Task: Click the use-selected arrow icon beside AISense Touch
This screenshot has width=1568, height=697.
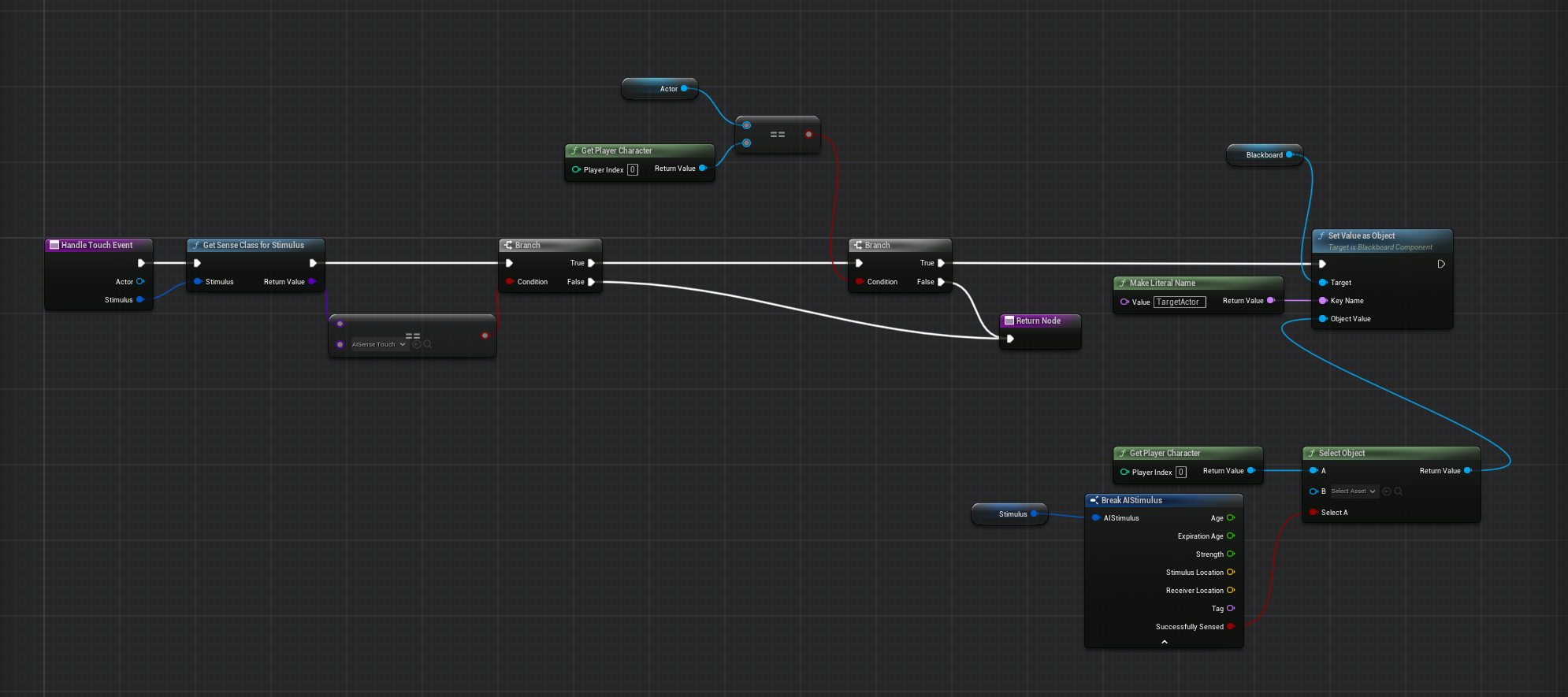Action: (417, 344)
